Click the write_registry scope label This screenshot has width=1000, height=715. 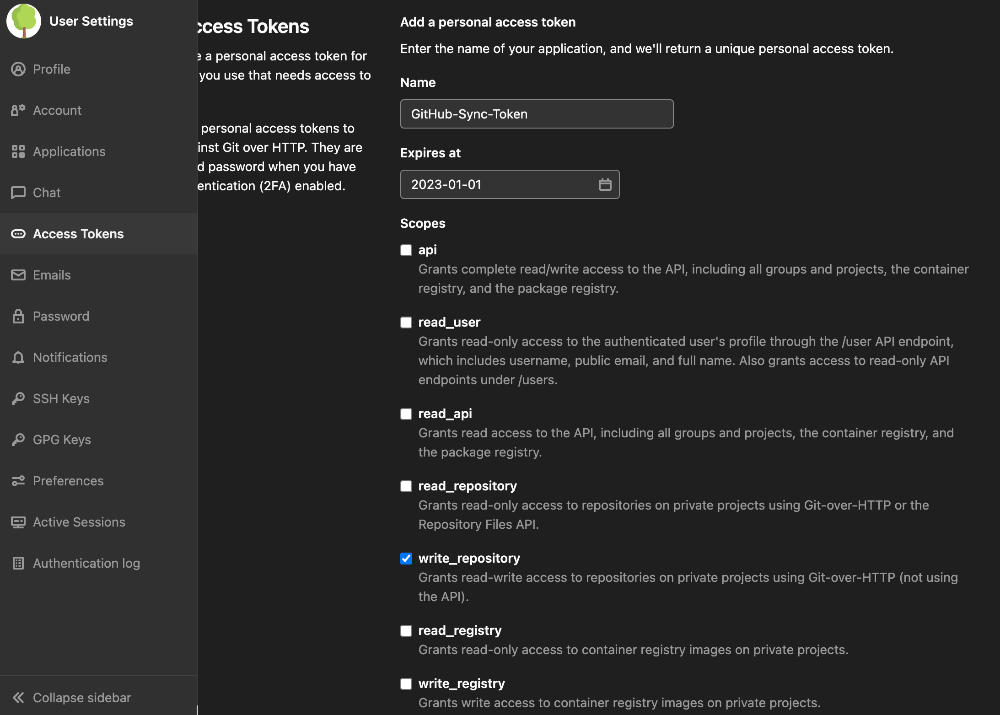(462, 684)
